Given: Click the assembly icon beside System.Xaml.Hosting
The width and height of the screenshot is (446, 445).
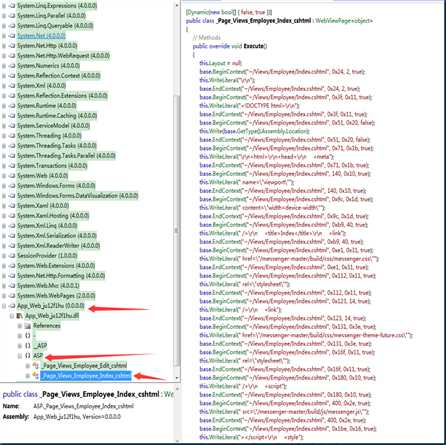Looking at the screenshot, I should (x=12, y=216).
